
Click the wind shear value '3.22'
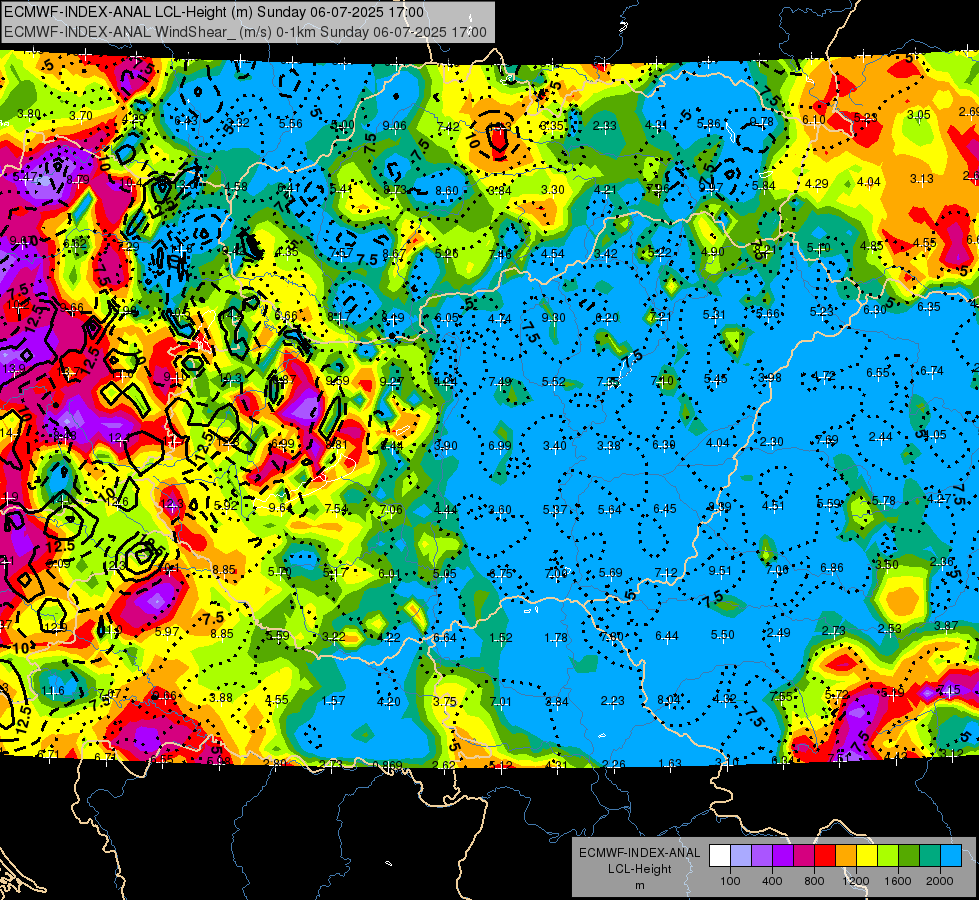[x=334, y=636]
